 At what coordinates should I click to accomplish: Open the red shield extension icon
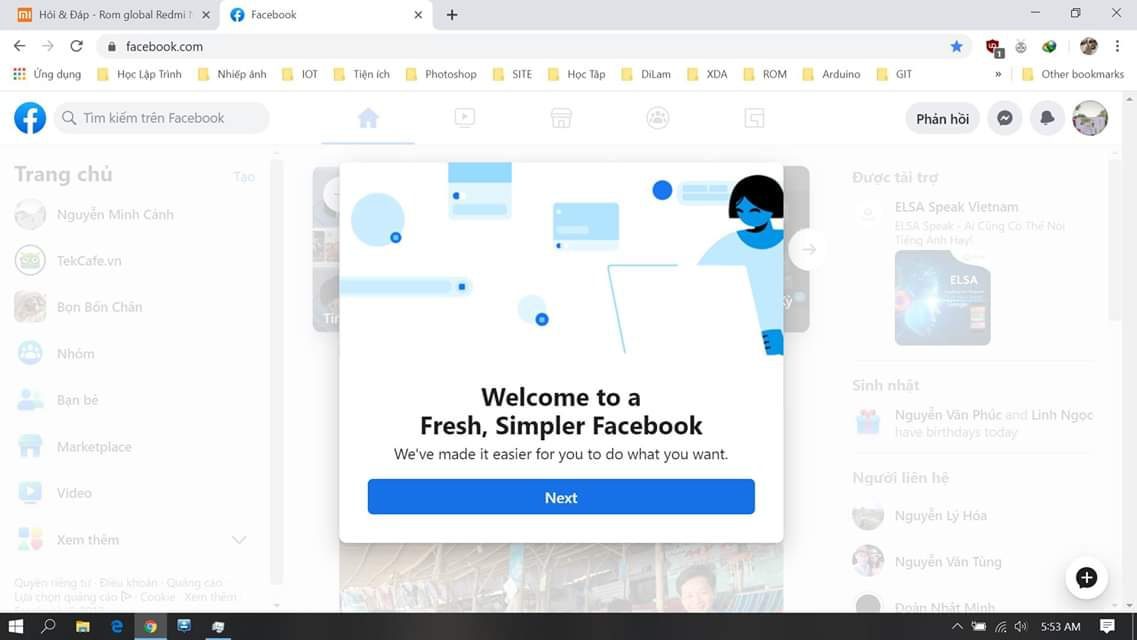(x=993, y=47)
